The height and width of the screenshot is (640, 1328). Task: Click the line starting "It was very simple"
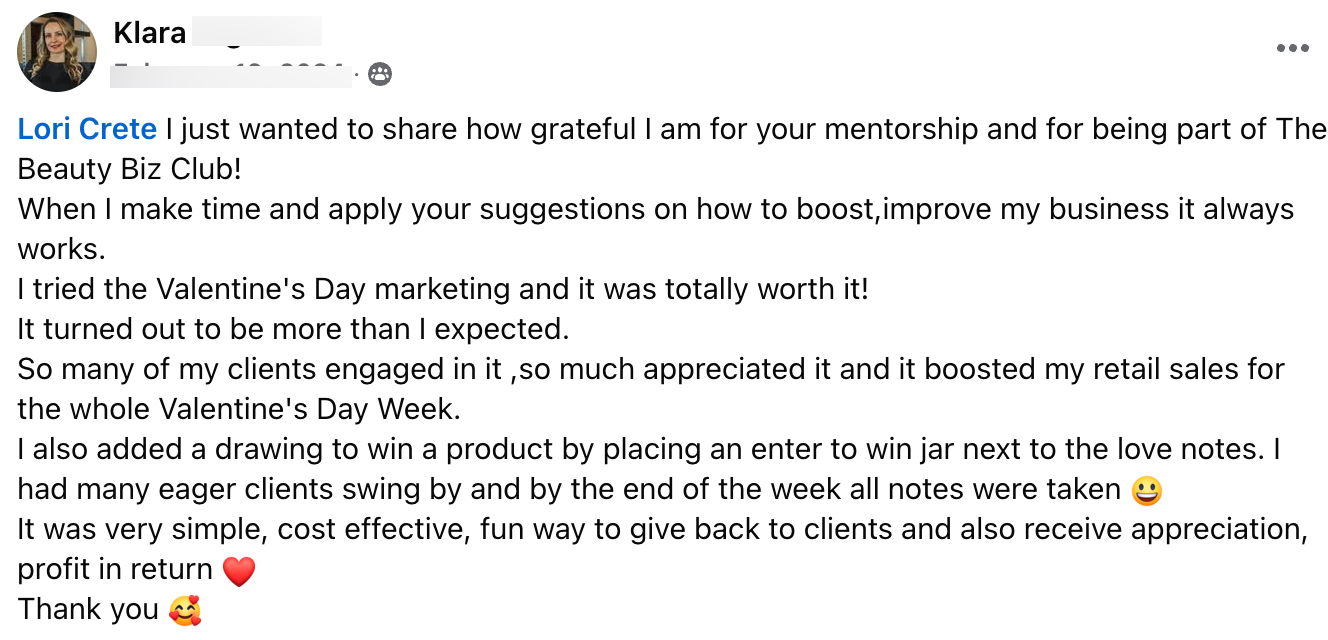coord(660,529)
